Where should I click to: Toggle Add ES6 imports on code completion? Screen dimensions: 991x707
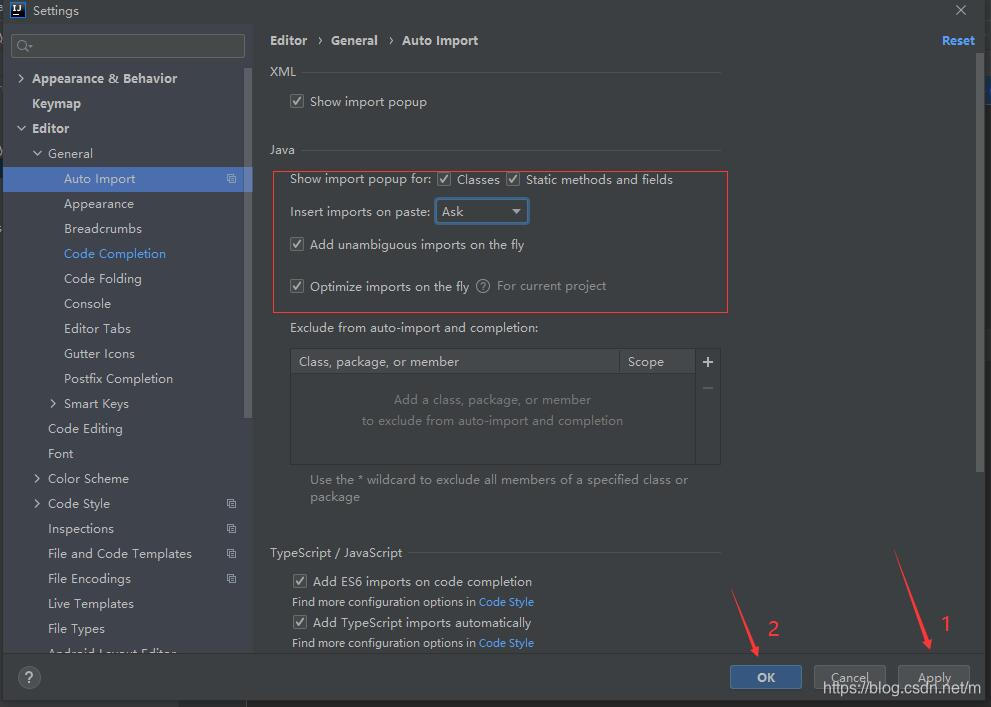[300, 581]
